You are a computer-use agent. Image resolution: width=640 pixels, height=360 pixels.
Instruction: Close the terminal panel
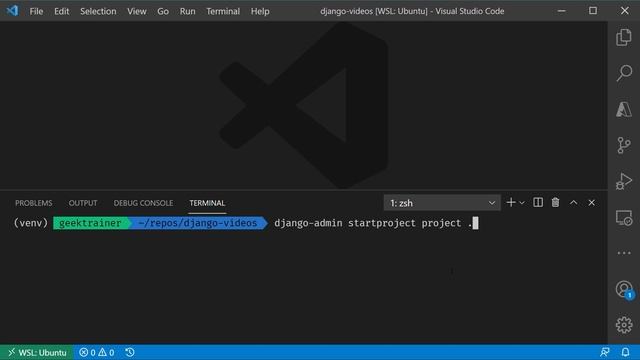pyautogui.click(x=591, y=202)
